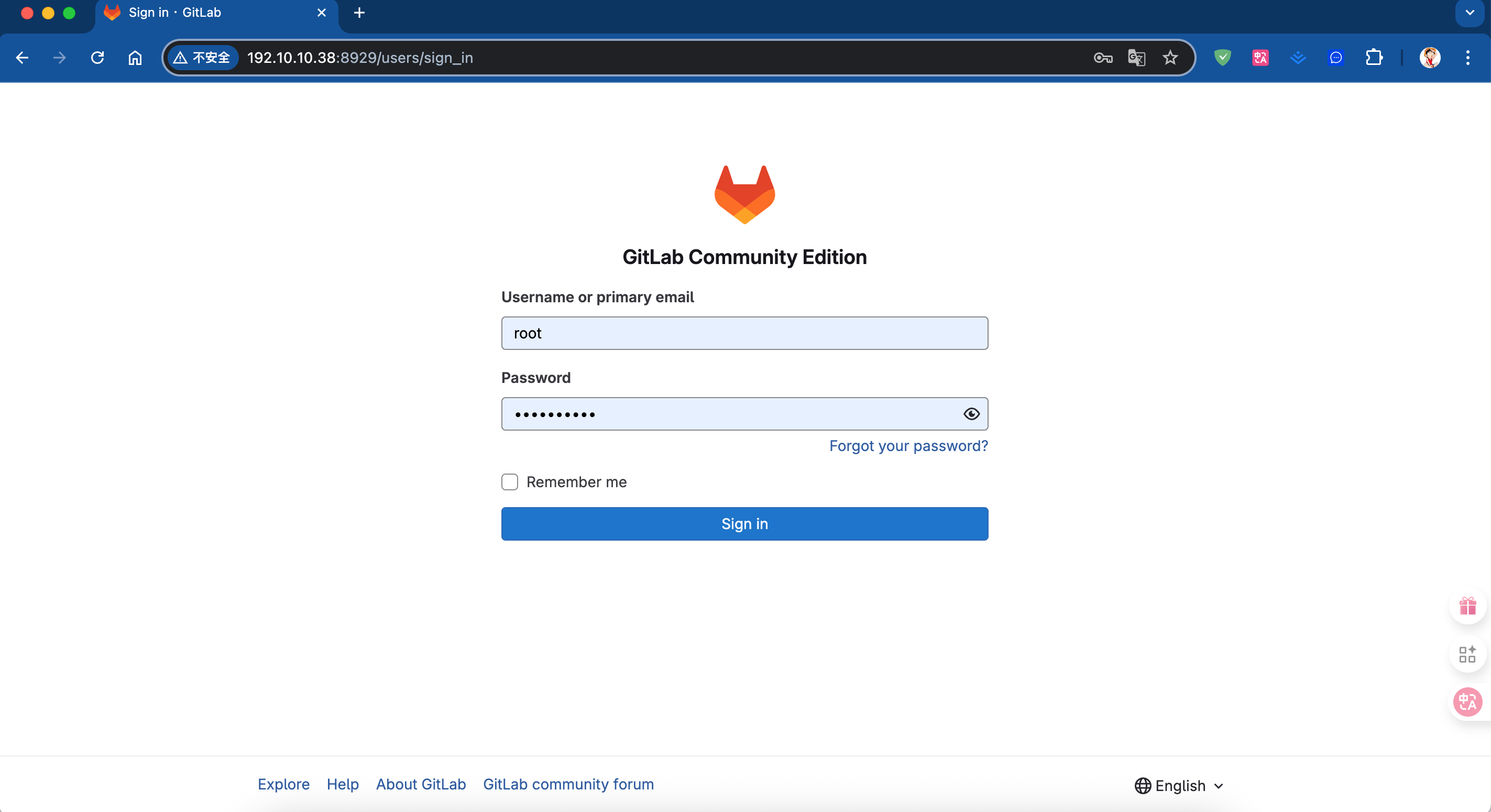Click the not-secure warning badge
Viewport: 1491px width, 812px height.
(x=203, y=58)
